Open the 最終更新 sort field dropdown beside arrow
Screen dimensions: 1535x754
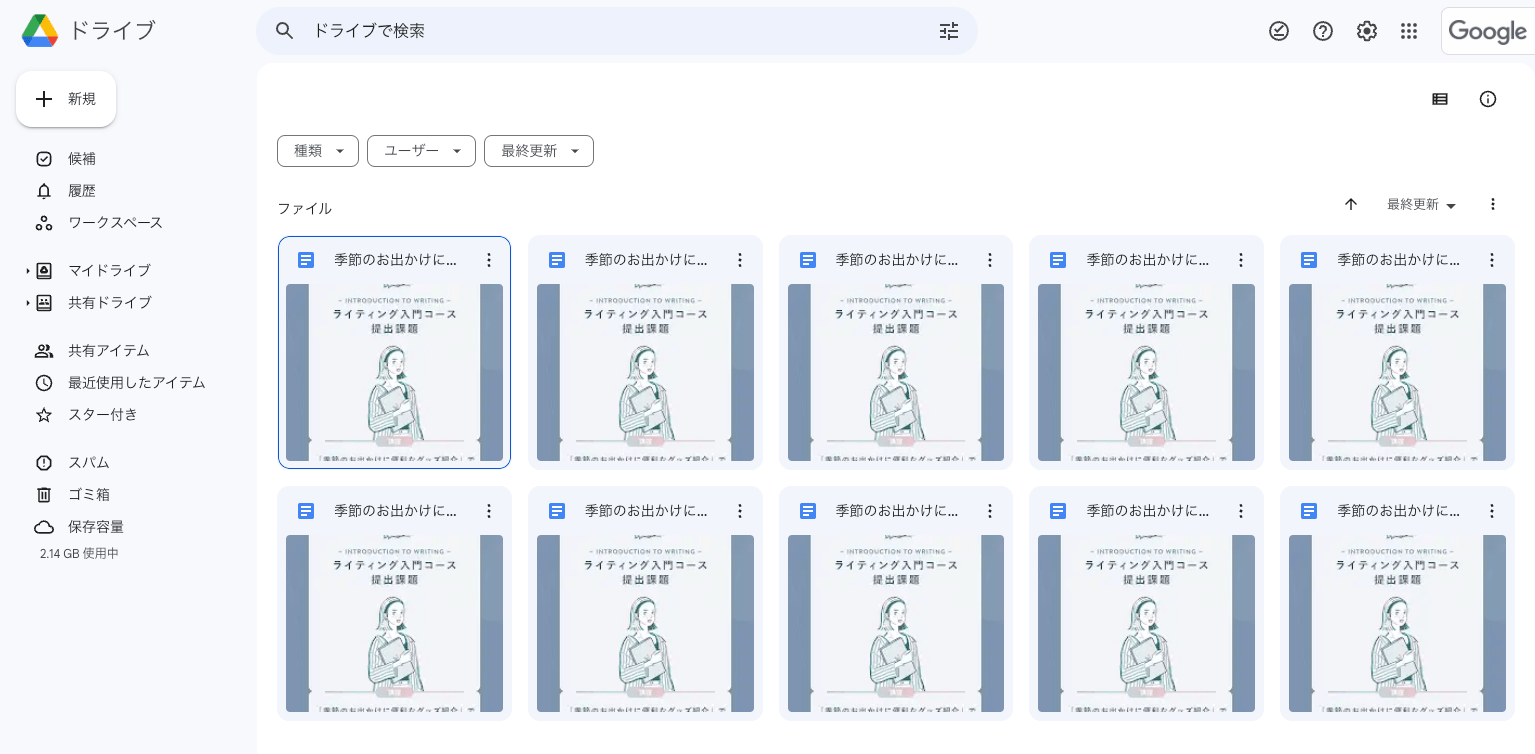1422,205
